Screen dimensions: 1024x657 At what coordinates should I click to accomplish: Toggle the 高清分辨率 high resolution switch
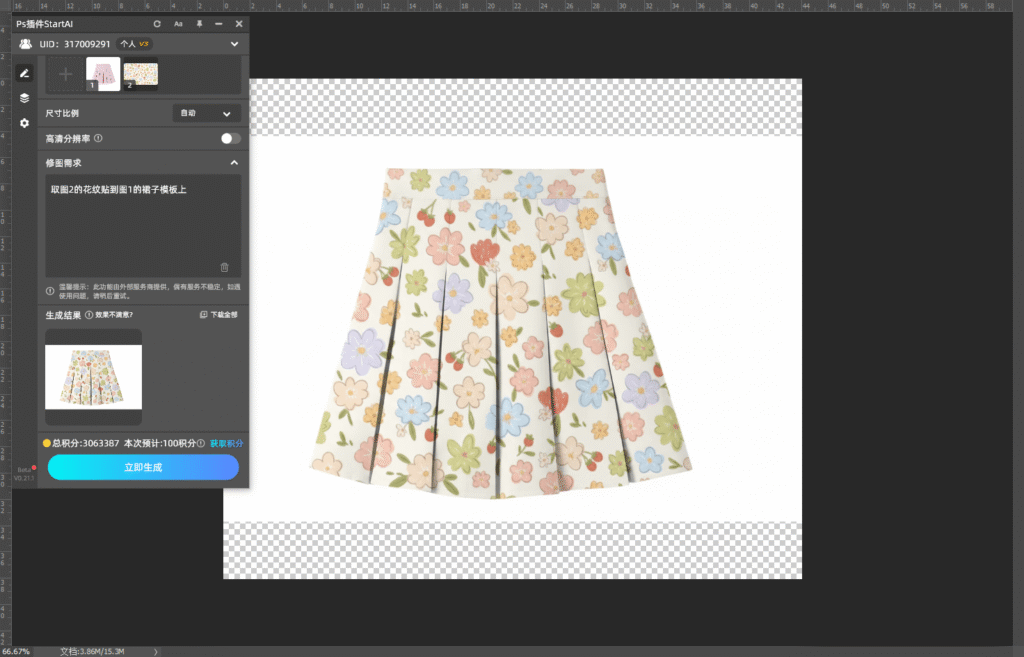[230, 138]
